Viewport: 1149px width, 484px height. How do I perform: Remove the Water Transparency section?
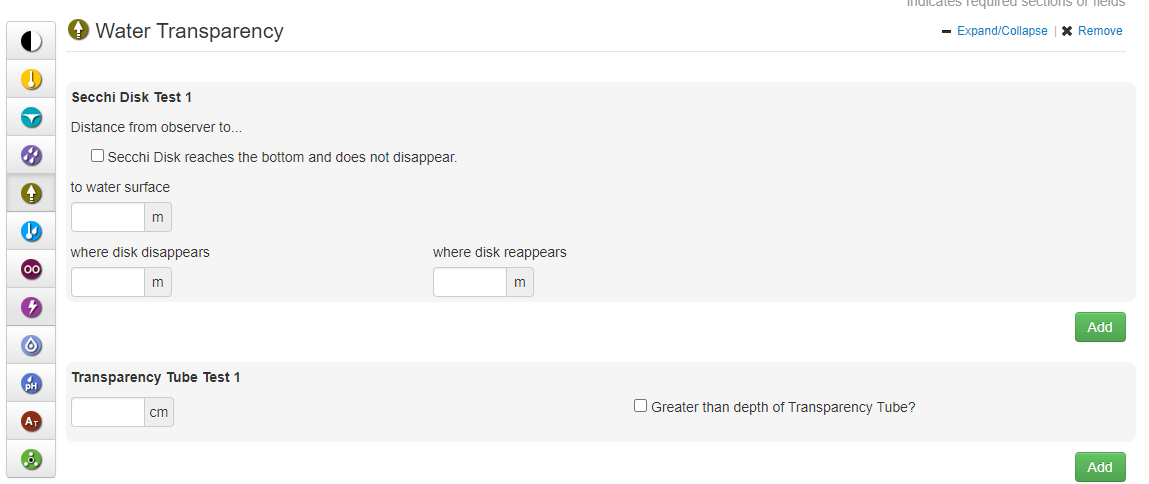pyautogui.click(x=1099, y=31)
